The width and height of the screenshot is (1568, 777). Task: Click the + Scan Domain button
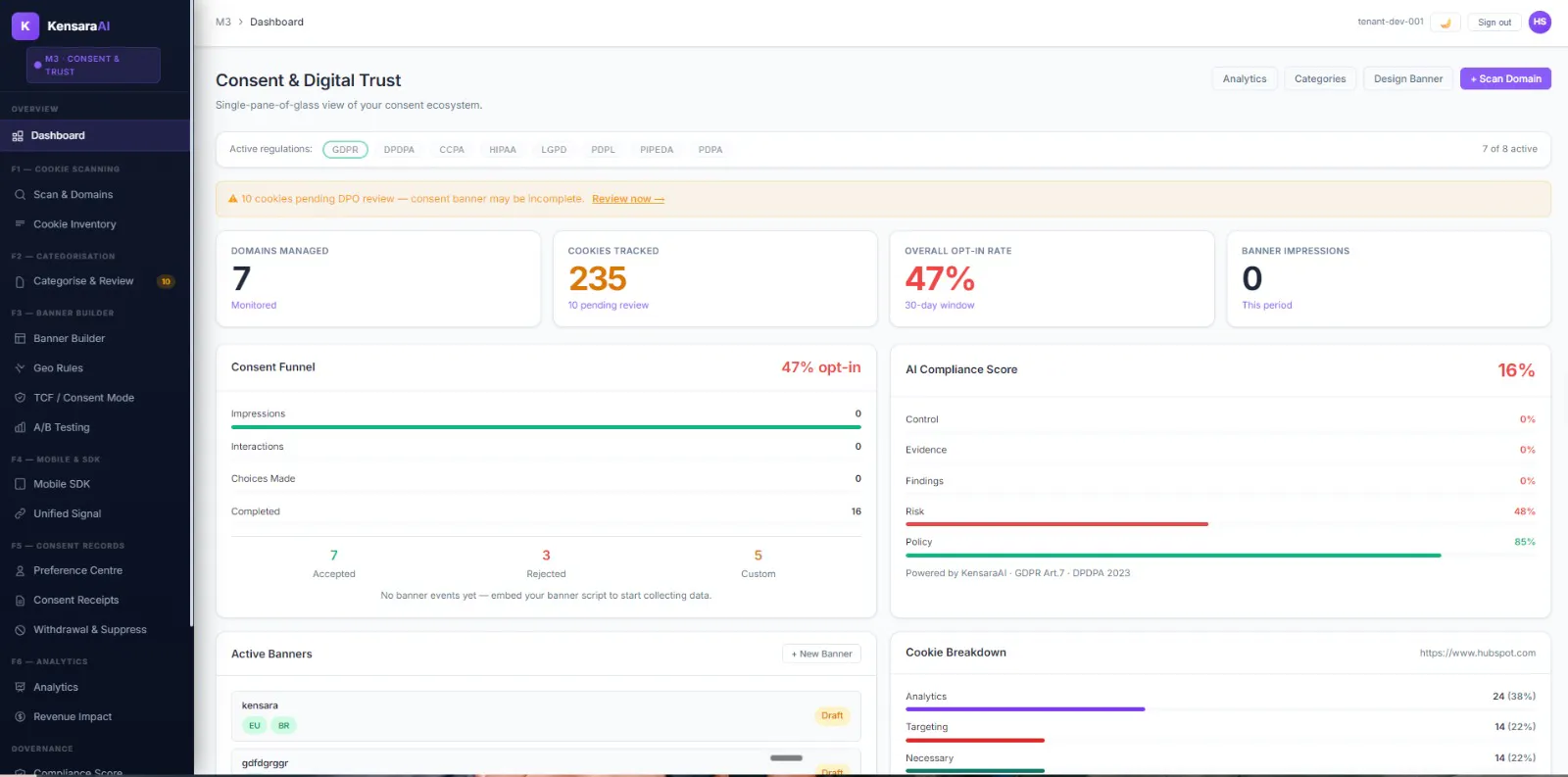point(1505,79)
